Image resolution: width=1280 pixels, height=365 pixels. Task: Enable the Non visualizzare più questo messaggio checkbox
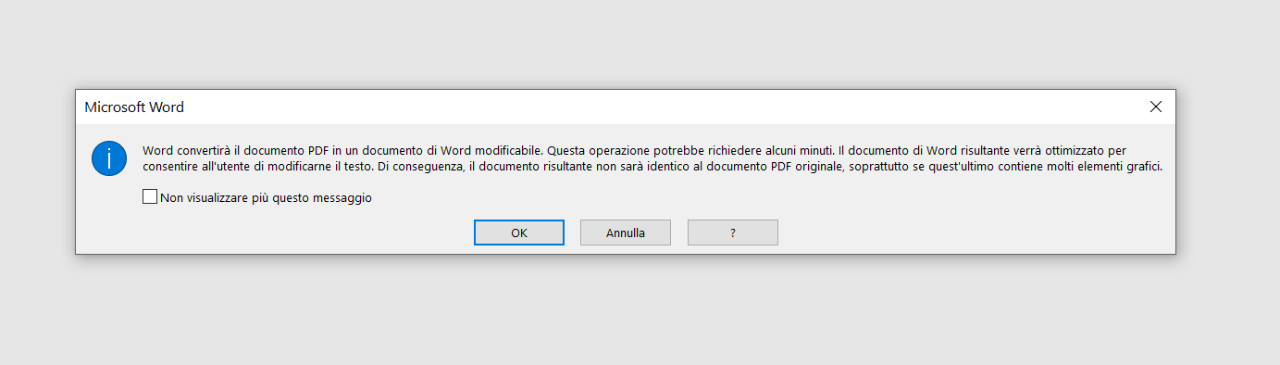point(150,198)
